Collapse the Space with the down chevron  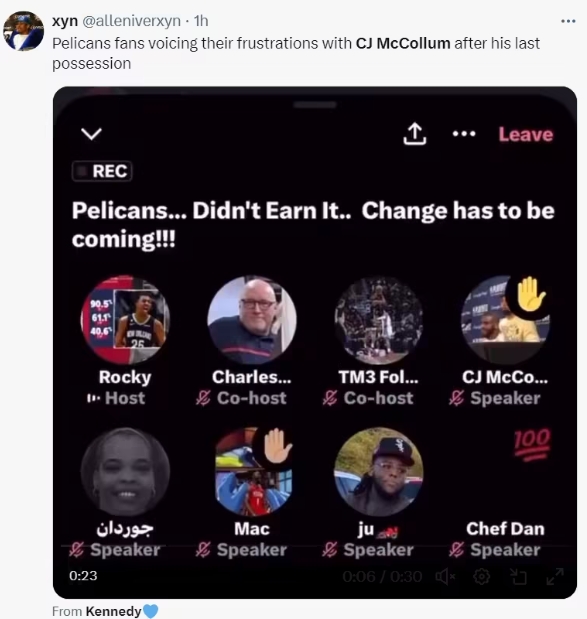[x=91, y=134]
